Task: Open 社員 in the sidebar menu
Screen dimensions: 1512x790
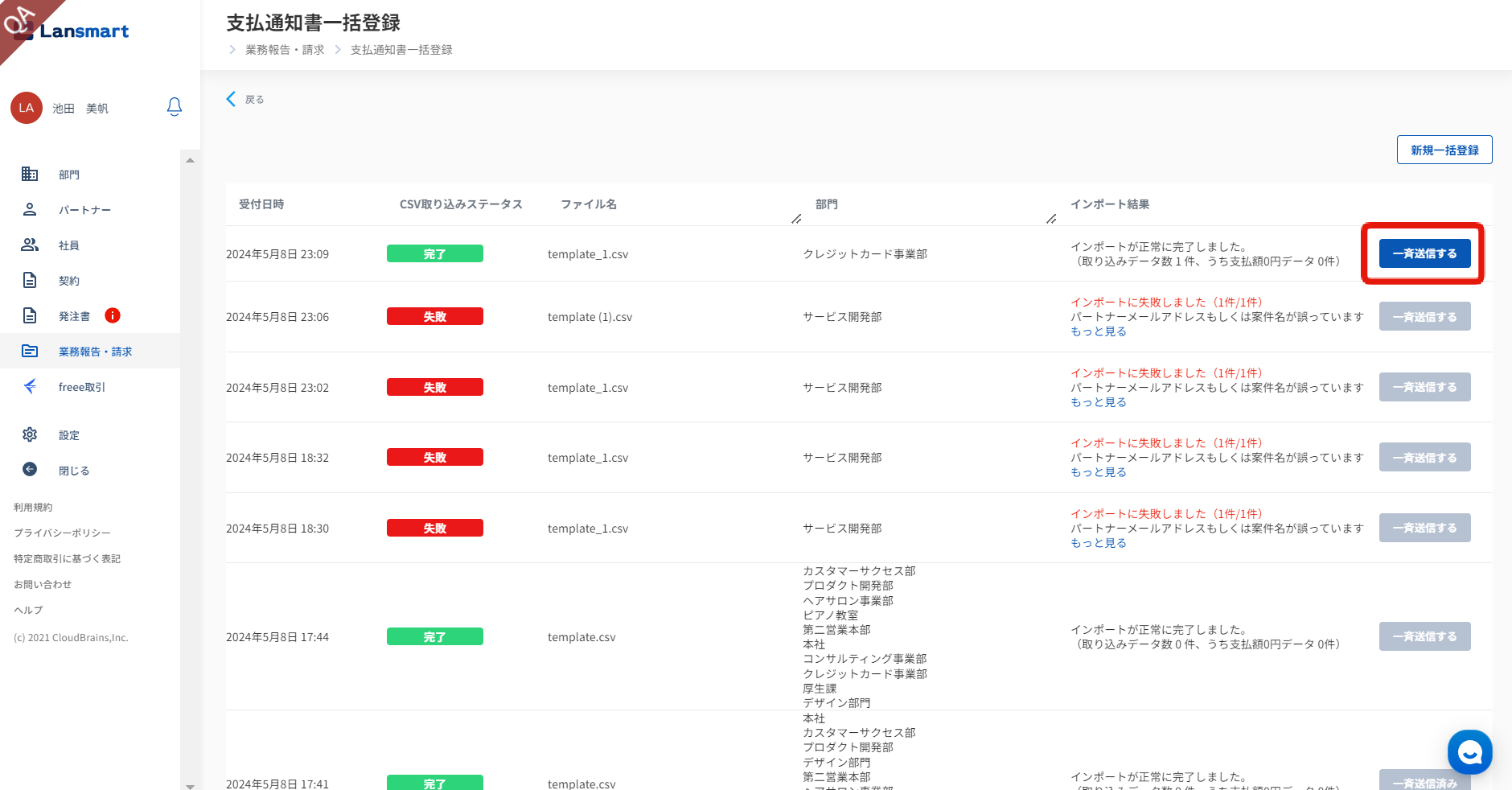Action: click(x=69, y=245)
